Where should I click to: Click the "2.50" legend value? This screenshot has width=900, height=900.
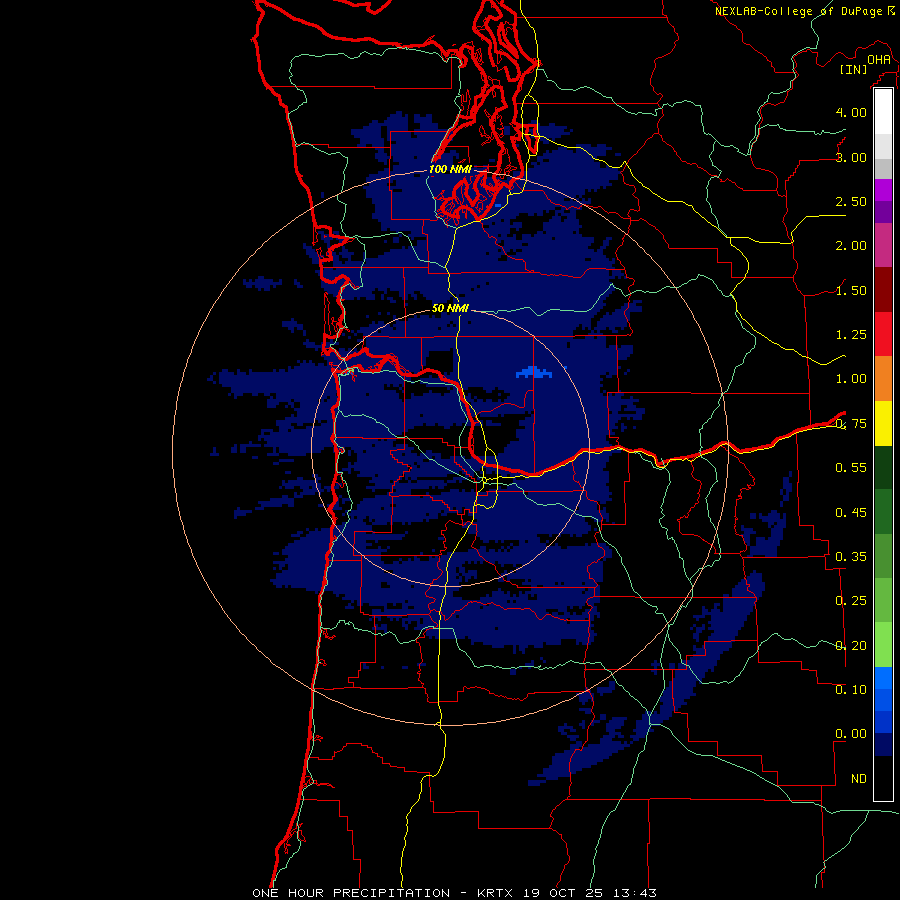tap(851, 201)
